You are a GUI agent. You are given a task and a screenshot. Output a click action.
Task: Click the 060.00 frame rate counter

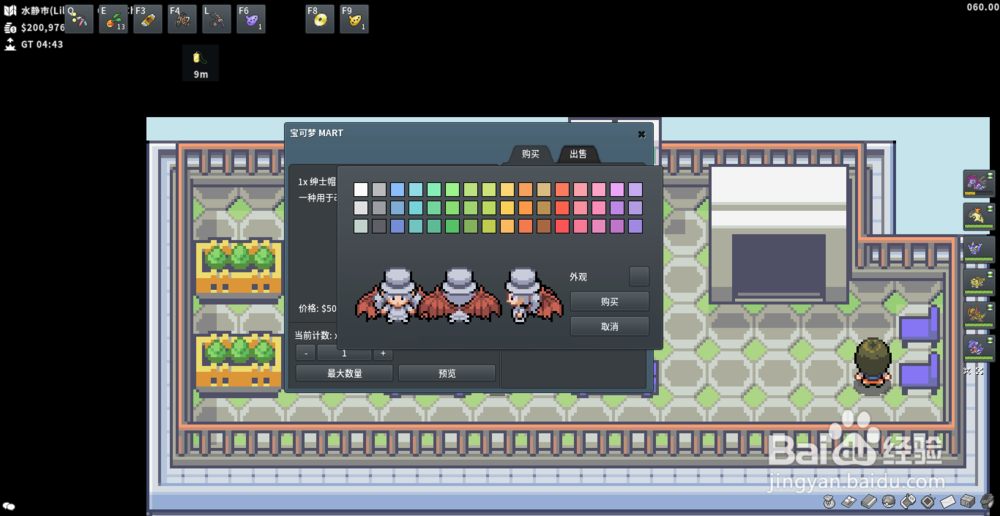(982, 7)
